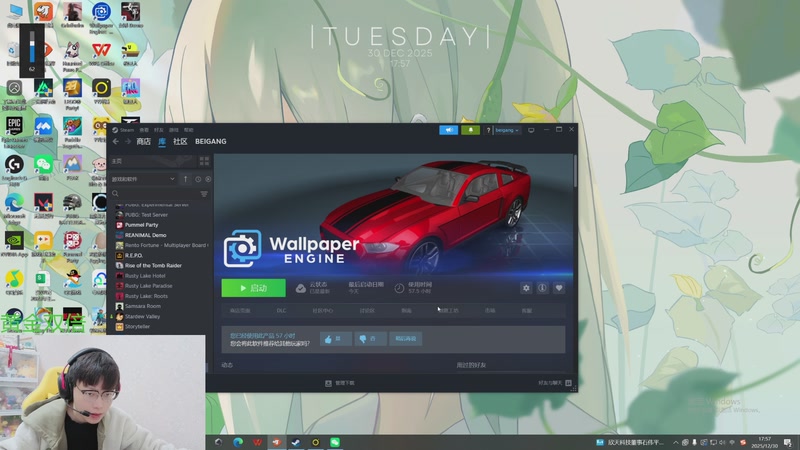The width and height of the screenshot is (800, 450).
Task: Click the advanced filter icon by search
Action: click(x=204, y=194)
